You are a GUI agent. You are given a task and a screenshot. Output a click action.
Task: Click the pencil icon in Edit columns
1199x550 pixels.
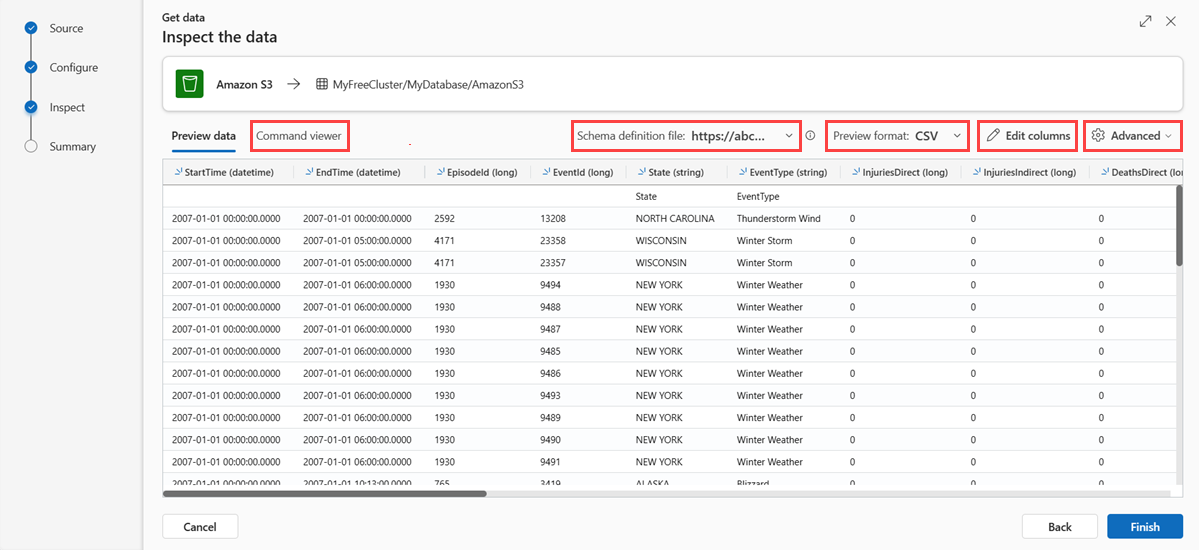coord(993,136)
